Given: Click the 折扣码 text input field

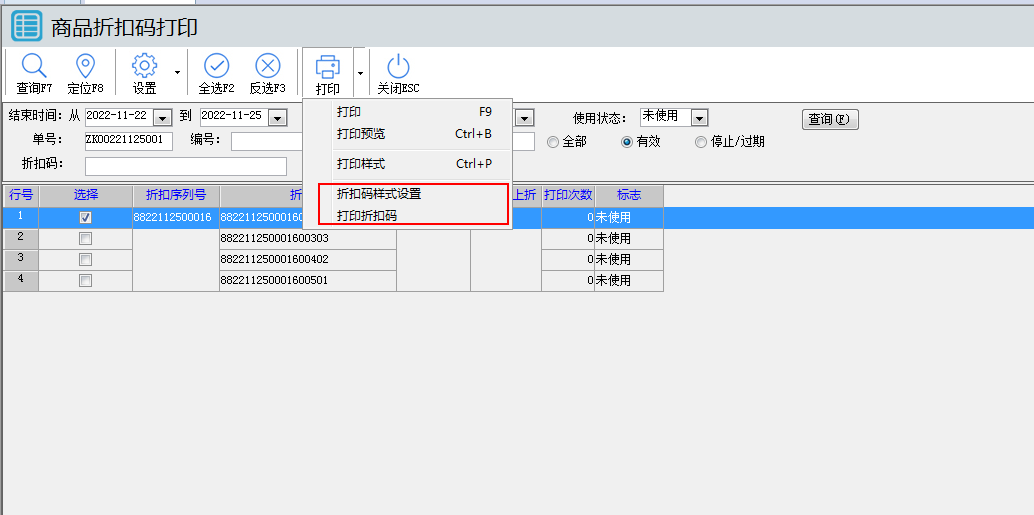Looking at the screenshot, I should [x=186, y=166].
